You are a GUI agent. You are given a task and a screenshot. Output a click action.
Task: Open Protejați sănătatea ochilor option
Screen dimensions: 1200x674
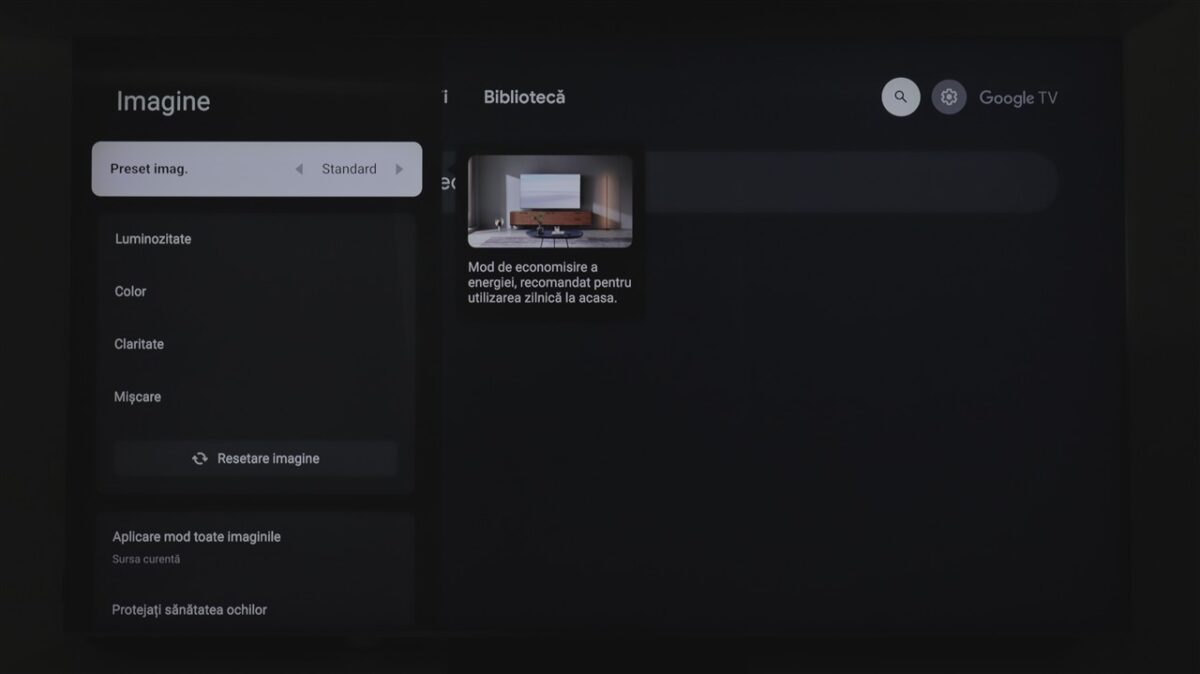coord(190,609)
